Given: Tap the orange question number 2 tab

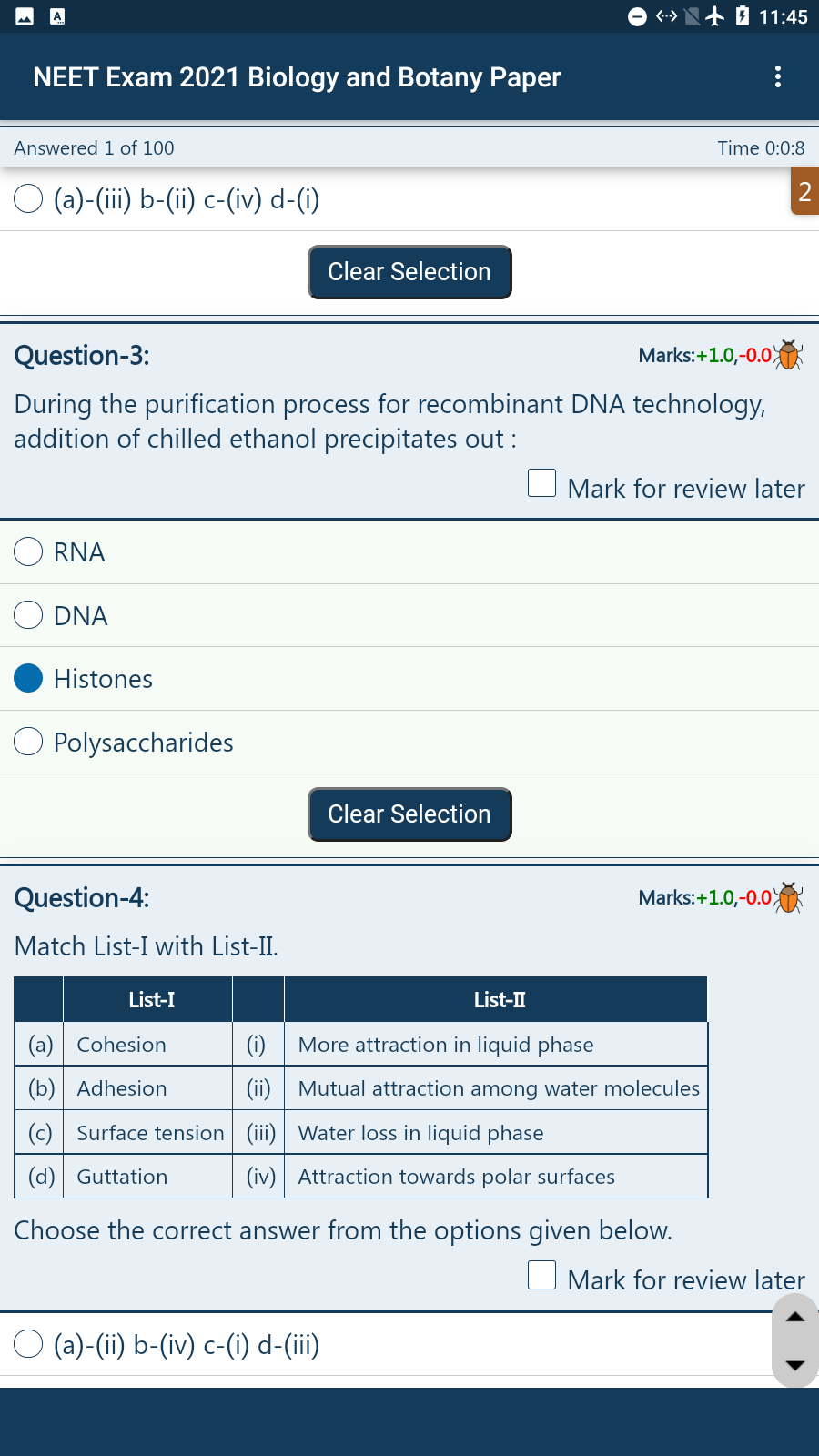Looking at the screenshot, I should pos(804,191).
